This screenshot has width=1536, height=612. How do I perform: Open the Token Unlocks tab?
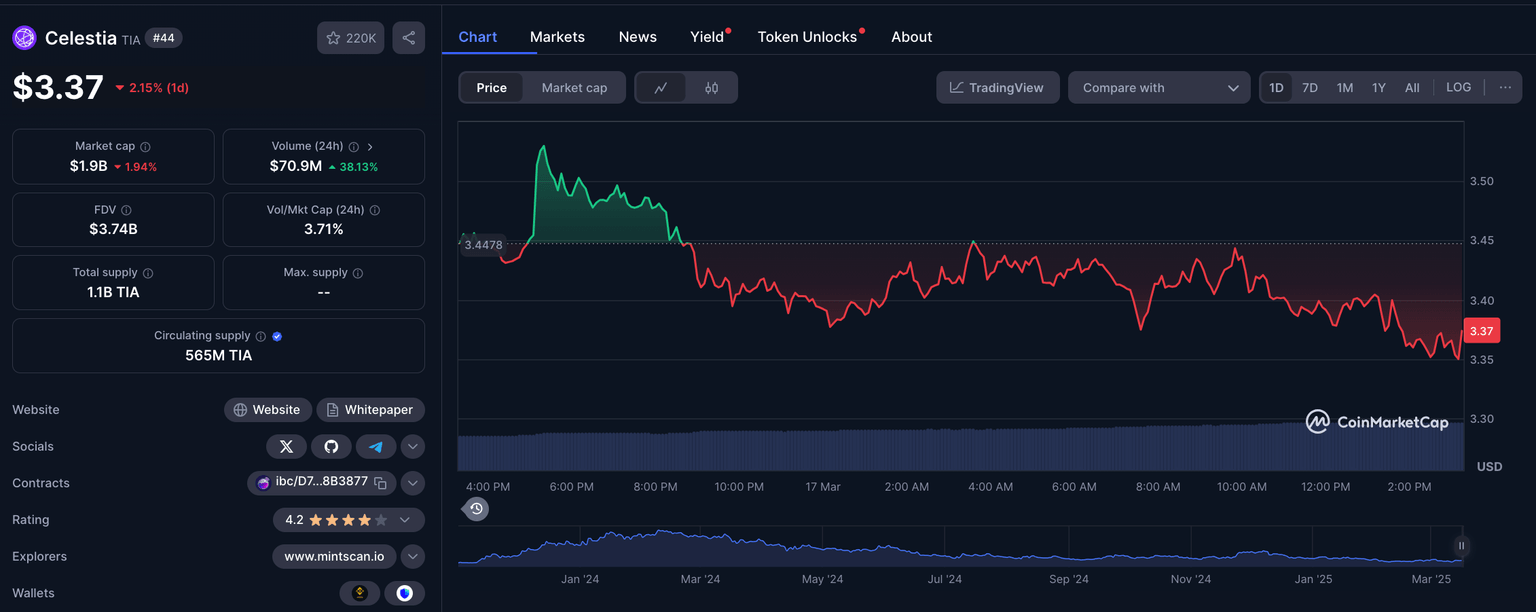pos(808,36)
